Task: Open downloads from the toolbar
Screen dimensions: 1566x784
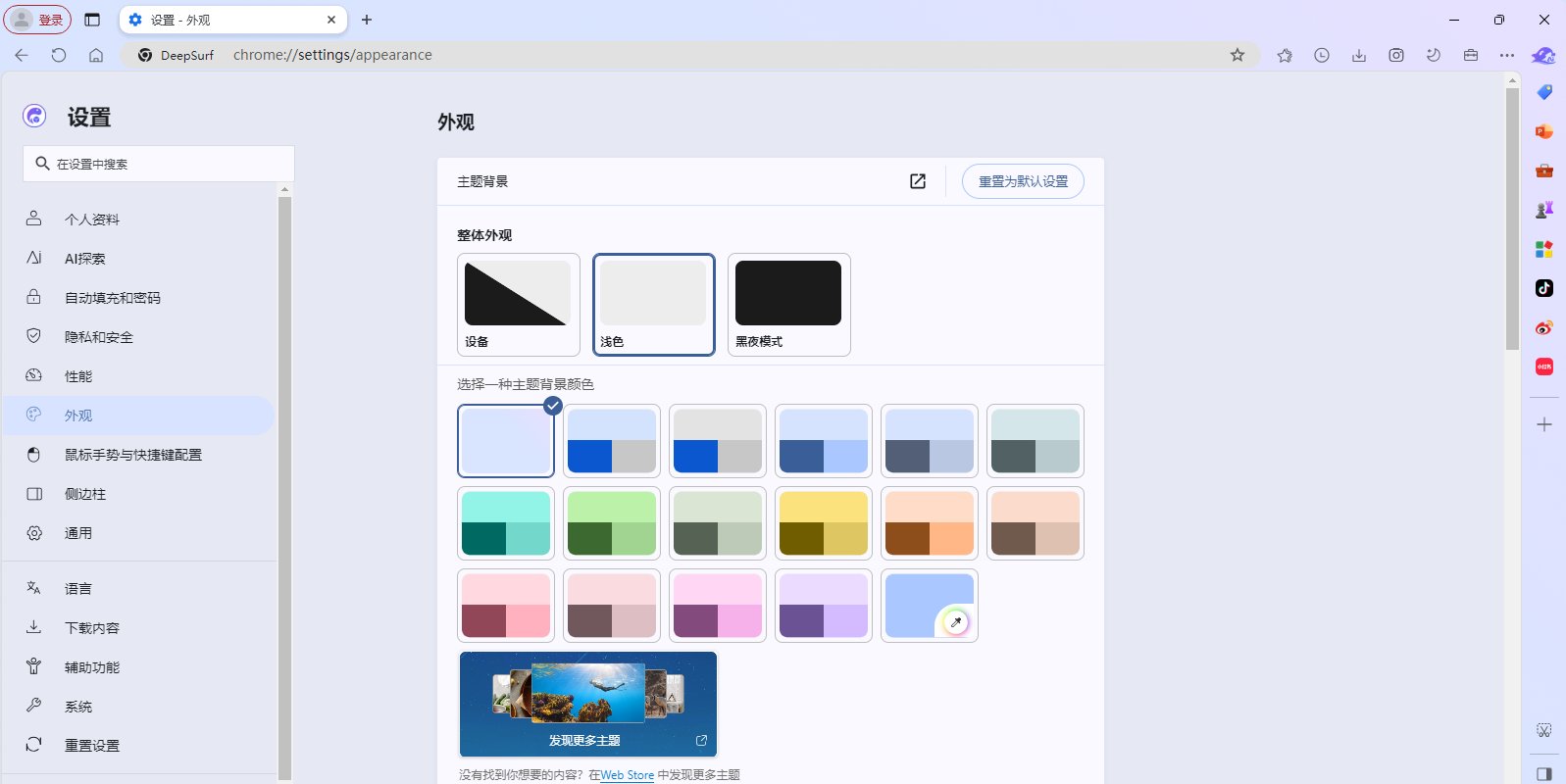Action: click(1359, 56)
